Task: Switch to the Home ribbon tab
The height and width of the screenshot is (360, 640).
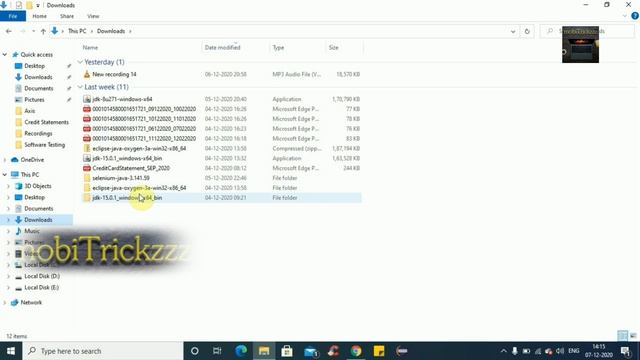Action: click(x=40, y=16)
